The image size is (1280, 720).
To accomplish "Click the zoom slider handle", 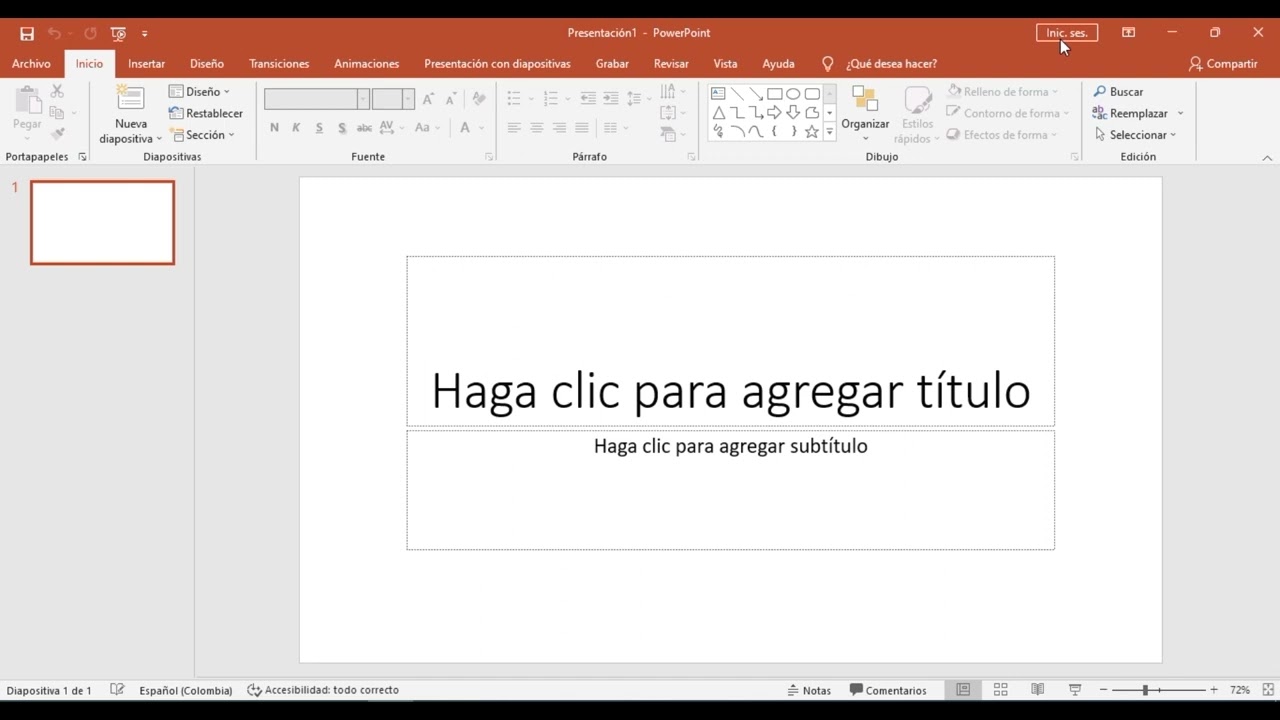I will point(1146,690).
